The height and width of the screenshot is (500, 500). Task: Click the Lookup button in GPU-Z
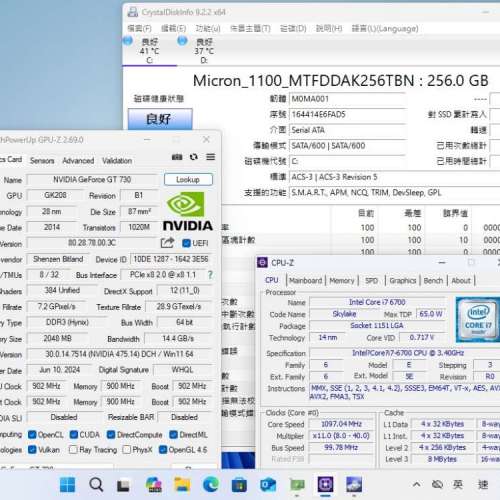[188, 180]
